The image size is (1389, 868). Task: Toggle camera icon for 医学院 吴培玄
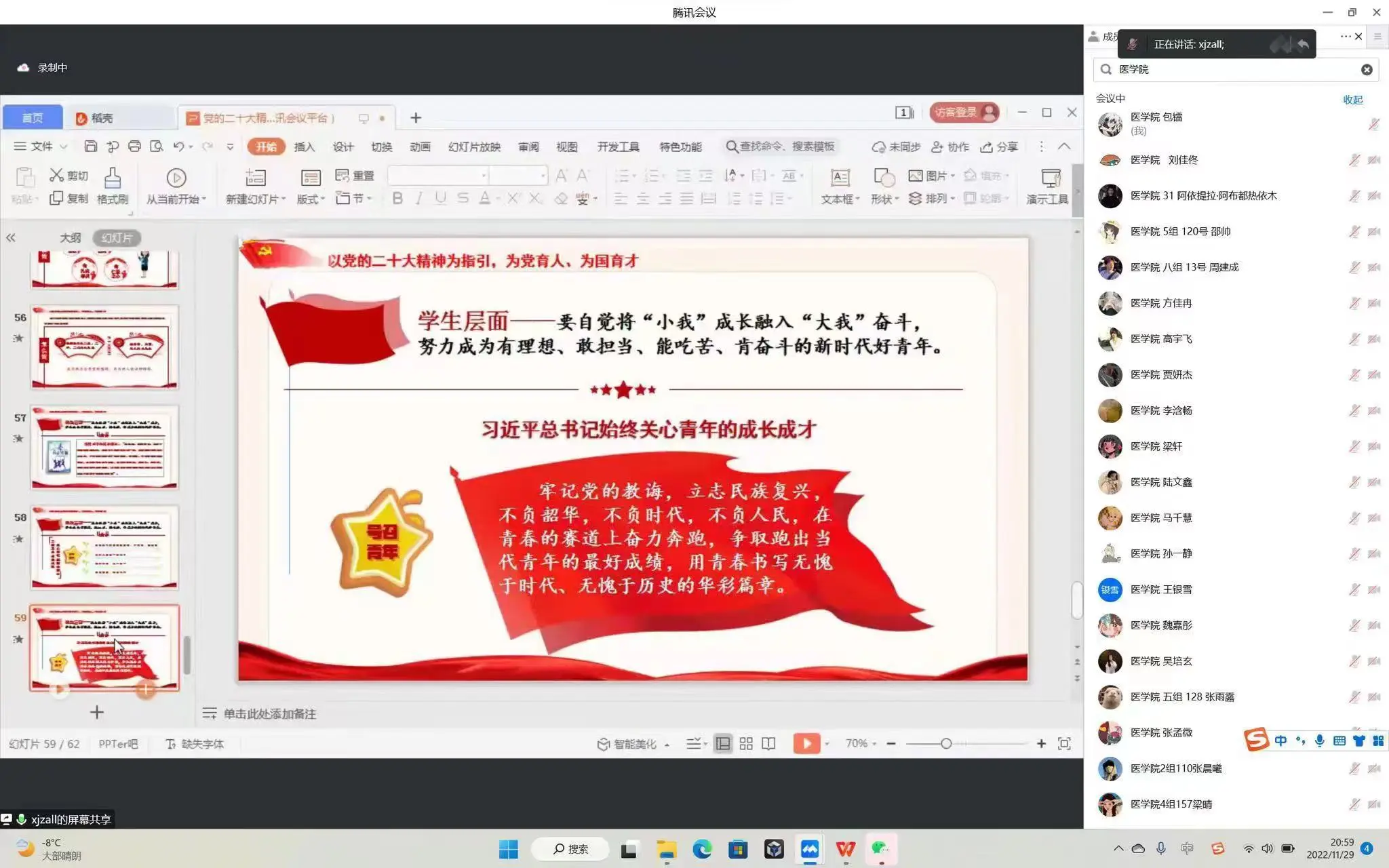[1374, 661]
